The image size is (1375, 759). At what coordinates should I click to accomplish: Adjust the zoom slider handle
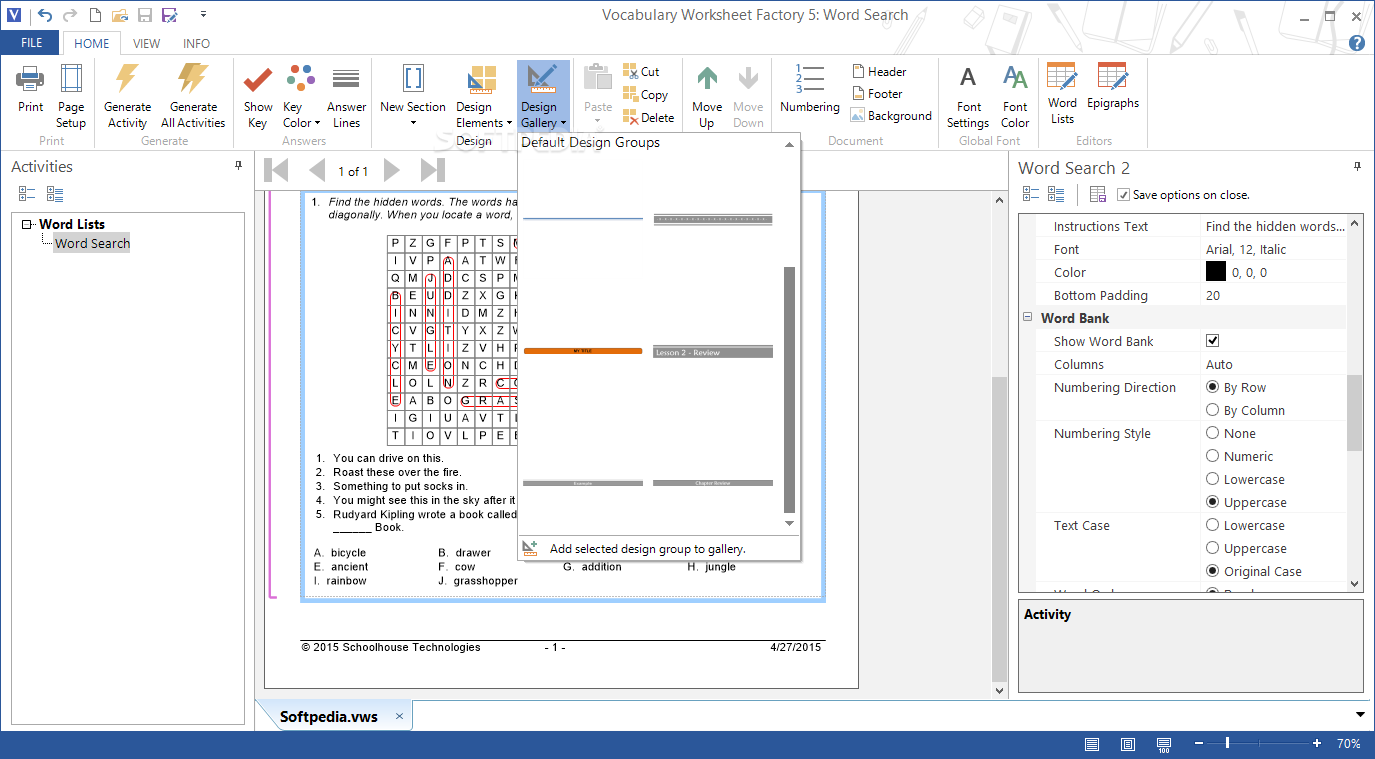[x=1227, y=744]
